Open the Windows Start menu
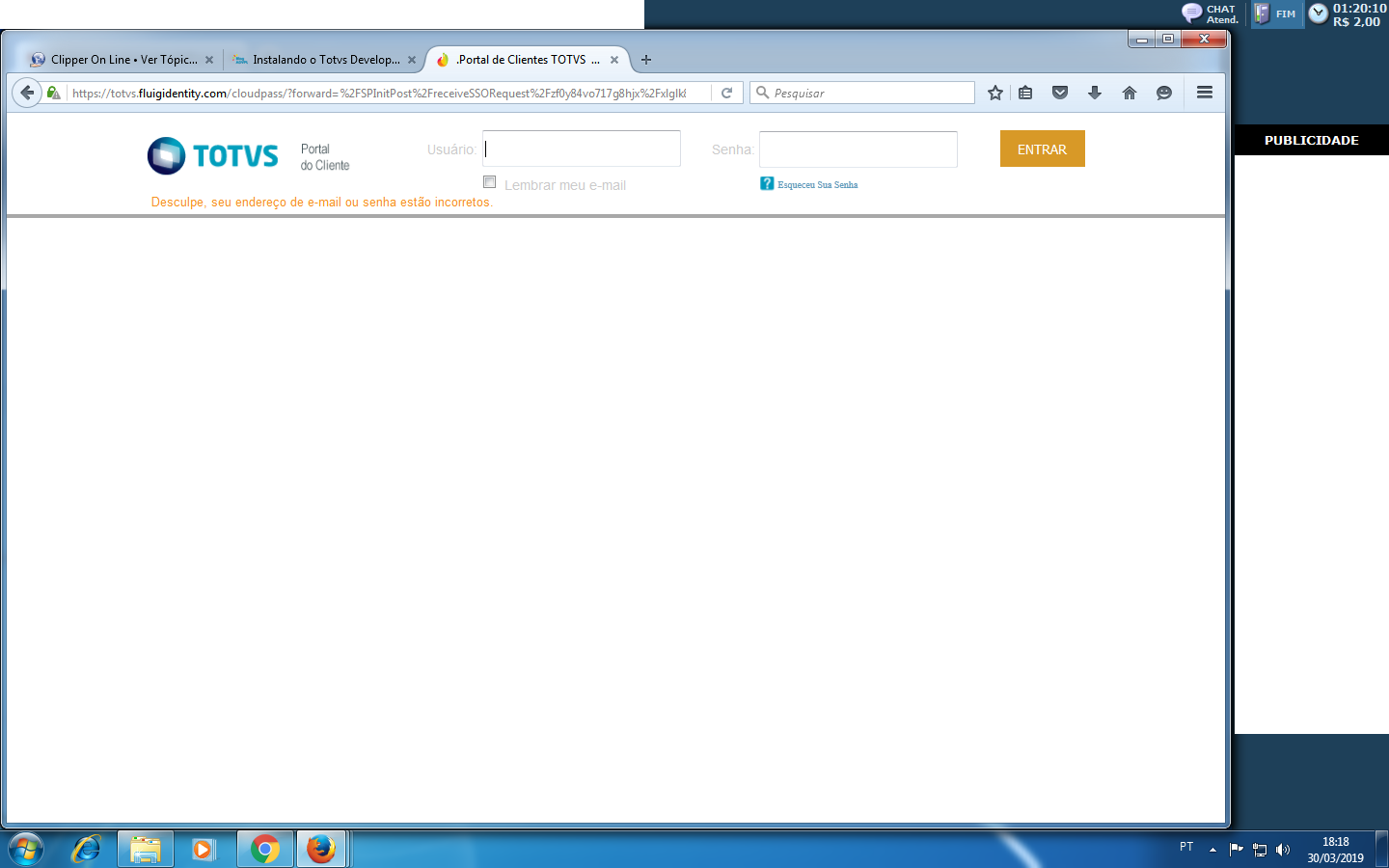Screen dimensions: 1389x868 click(26, 850)
